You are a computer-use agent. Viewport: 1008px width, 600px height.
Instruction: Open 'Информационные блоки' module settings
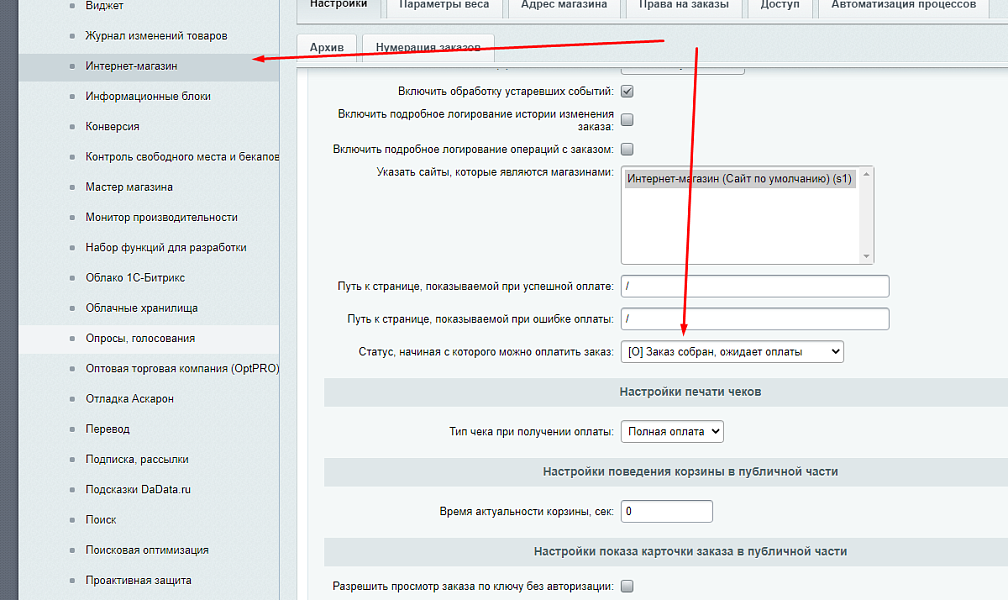click(148, 96)
